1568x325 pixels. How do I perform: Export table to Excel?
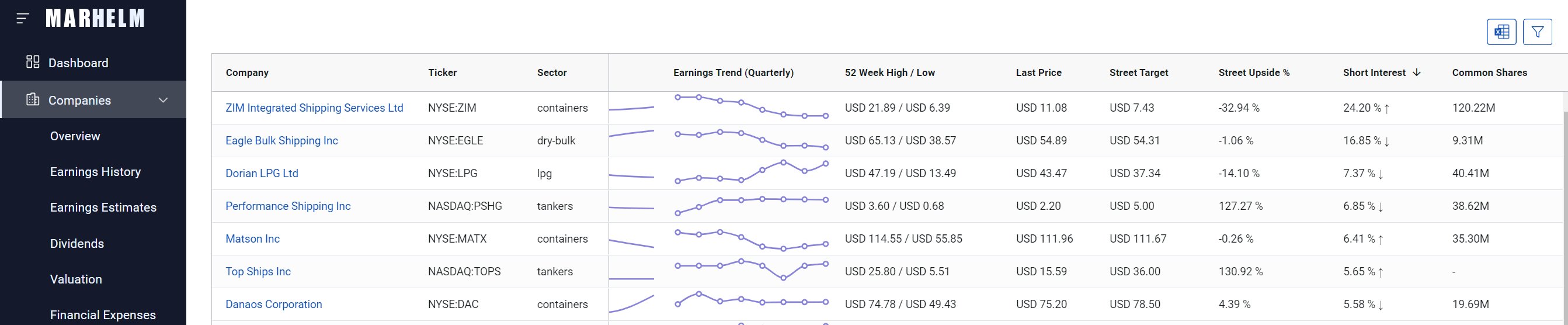pos(1501,32)
